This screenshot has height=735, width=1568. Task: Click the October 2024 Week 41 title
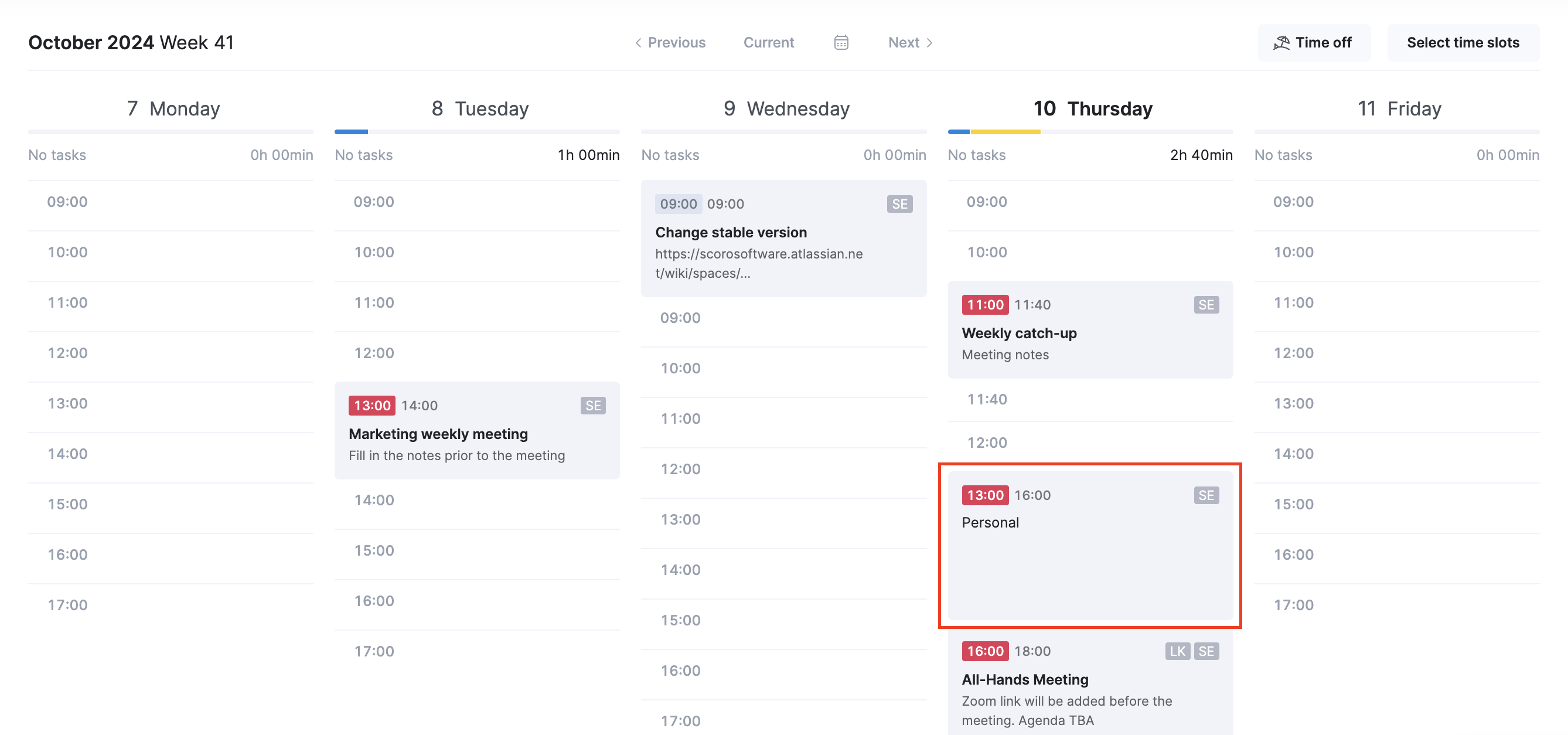[x=131, y=43]
